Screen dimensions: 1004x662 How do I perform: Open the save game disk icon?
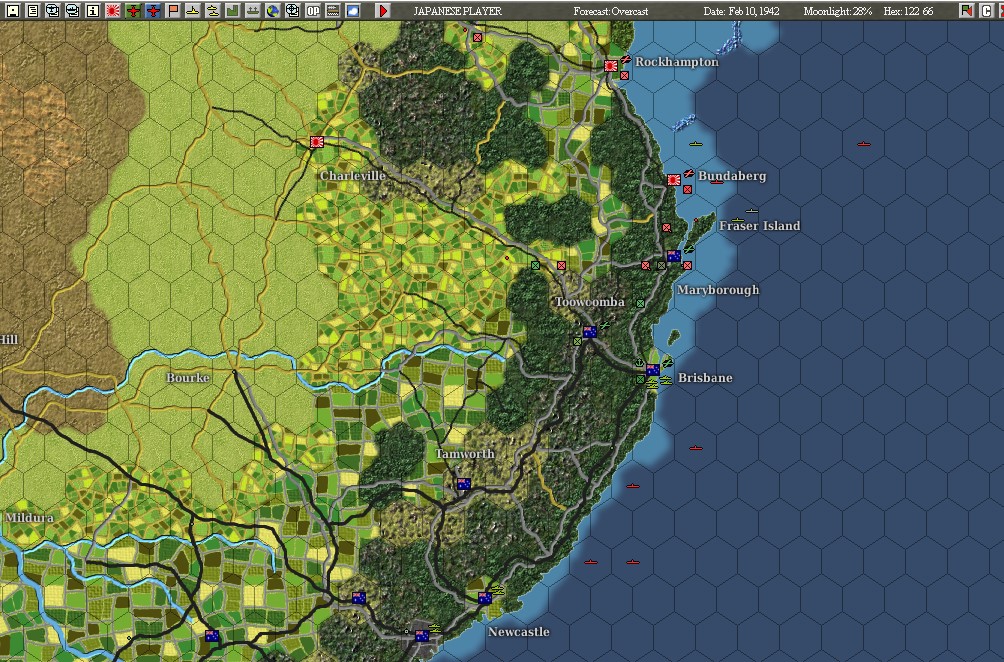[x=12, y=10]
